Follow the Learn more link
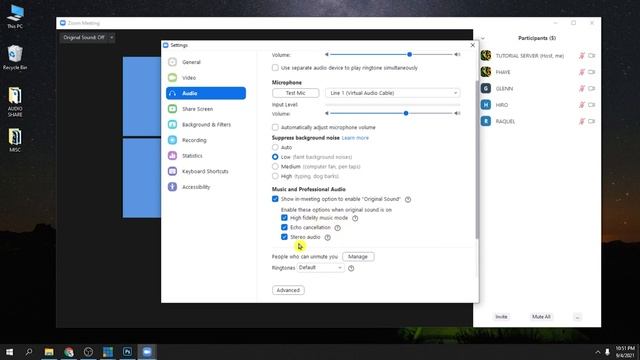The width and height of the screenshot is (640, 360). [355, 138]
